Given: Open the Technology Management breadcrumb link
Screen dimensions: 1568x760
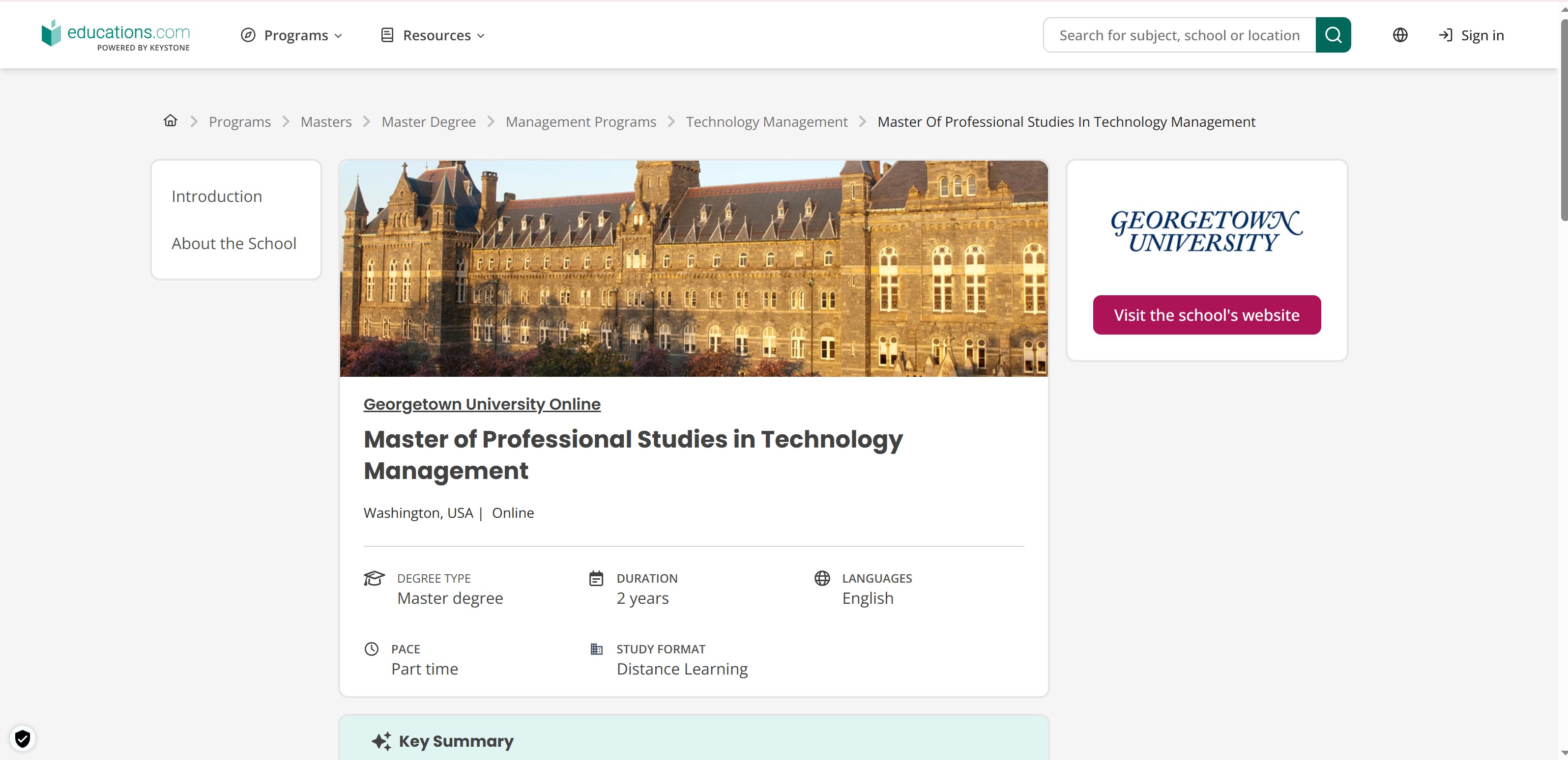Looking at the screenshot, I should (x=766, y=122).
